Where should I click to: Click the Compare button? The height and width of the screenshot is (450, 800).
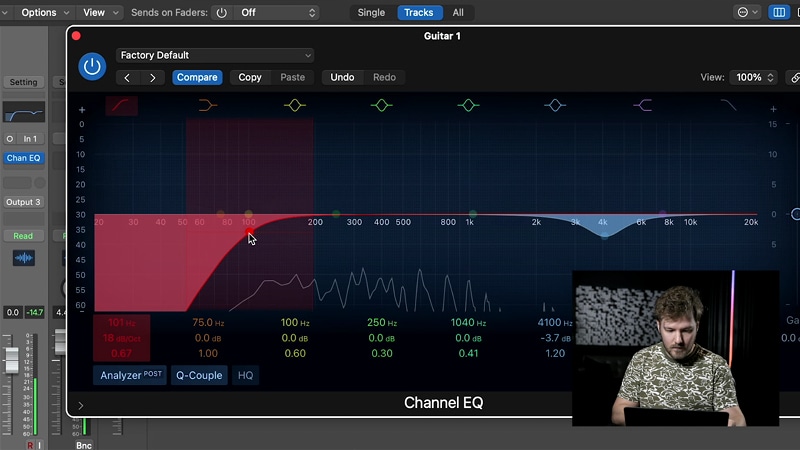click(197, 78)
